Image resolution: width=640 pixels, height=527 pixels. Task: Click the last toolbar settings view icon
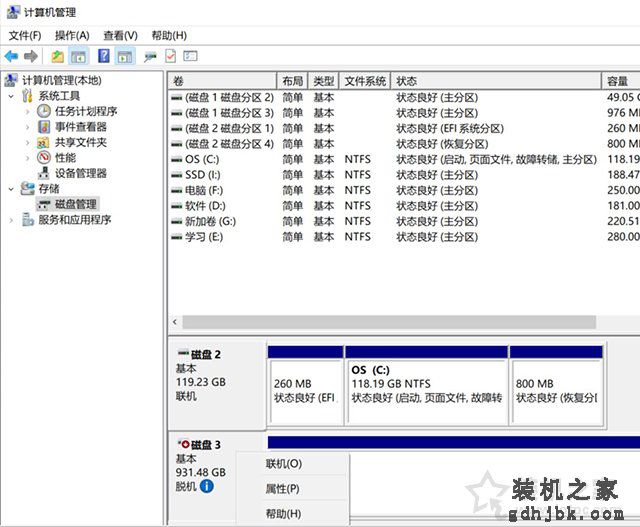191,56
